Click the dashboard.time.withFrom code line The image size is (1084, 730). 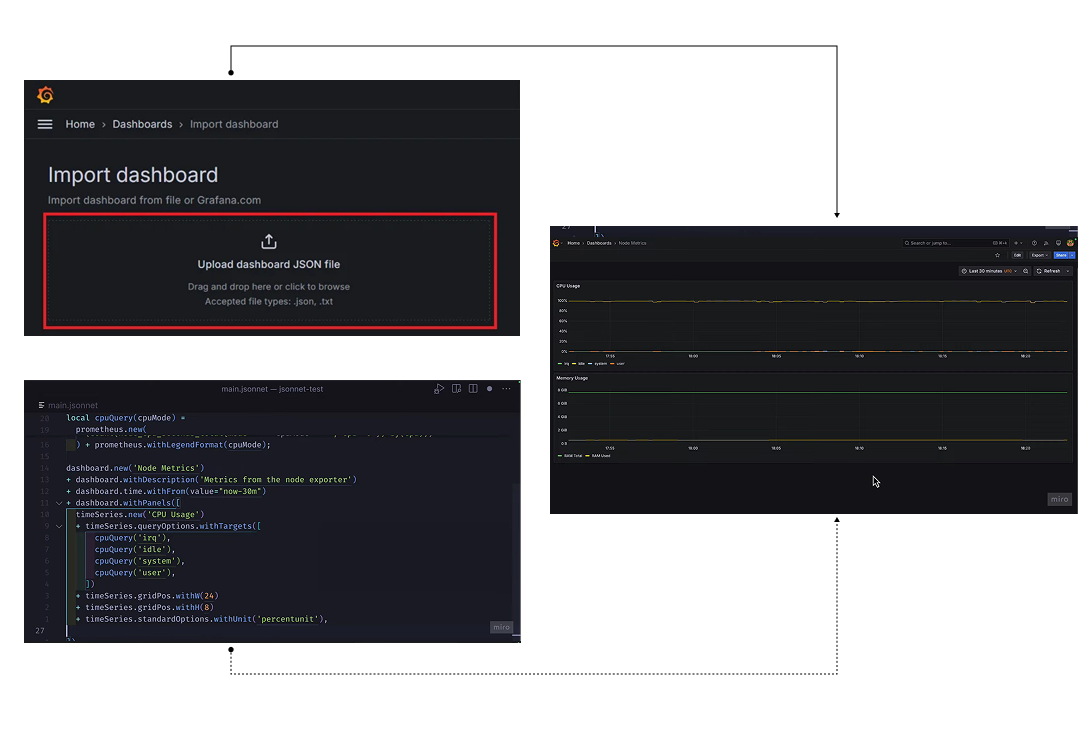tap(166, 492)
